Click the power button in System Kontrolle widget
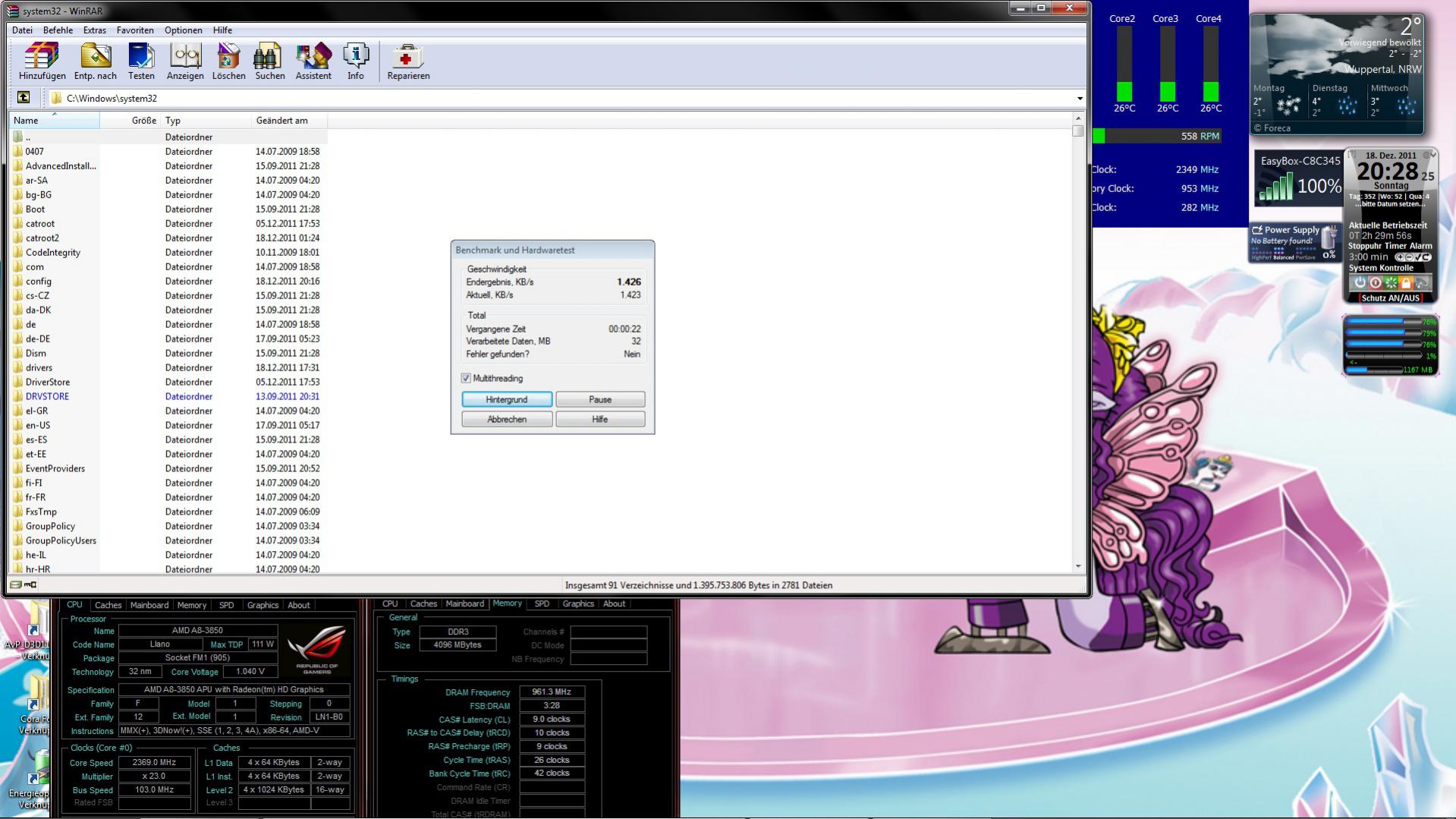1456x819 pixels. point(1360,282)
